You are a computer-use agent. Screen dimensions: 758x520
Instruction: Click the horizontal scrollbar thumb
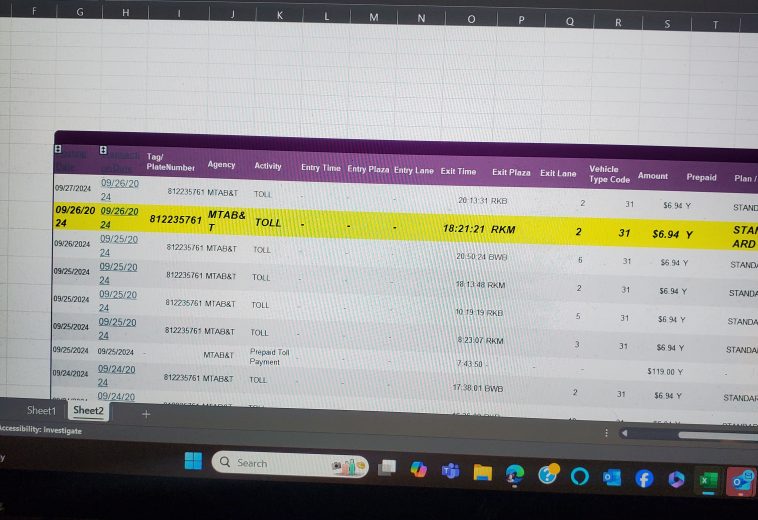click(718, 435)
